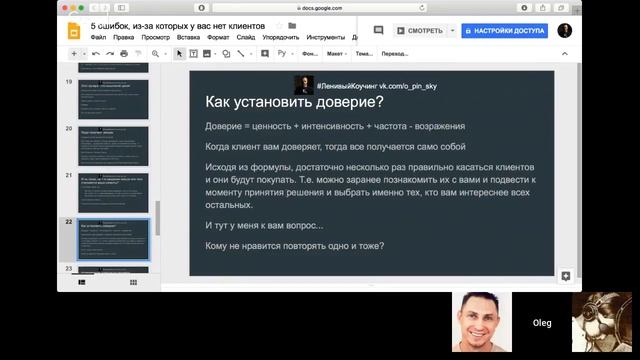
Task: Click the slide title 'Как установить доверие?'
Action: pyautogui.click(x=294, y=102)
